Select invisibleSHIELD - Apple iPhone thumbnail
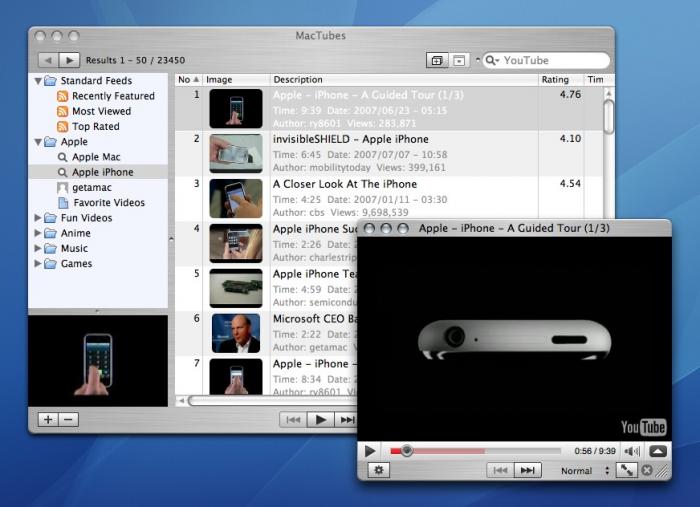The image size is (700, 507). coord(236,154)
